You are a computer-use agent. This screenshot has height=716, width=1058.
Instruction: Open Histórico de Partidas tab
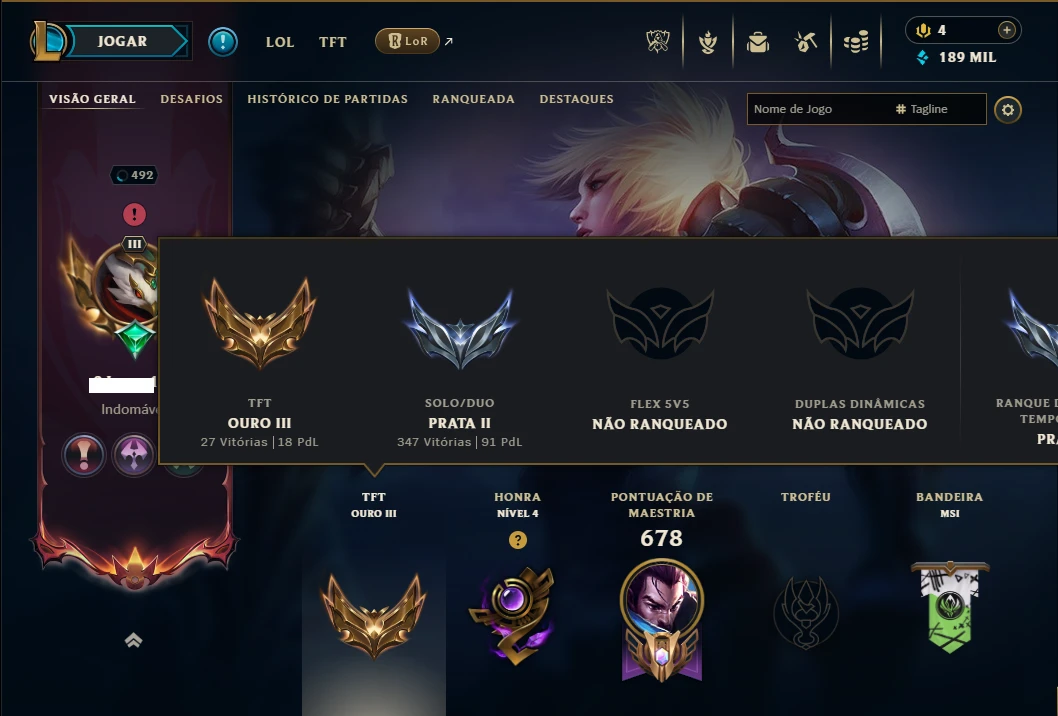point(327,99)
